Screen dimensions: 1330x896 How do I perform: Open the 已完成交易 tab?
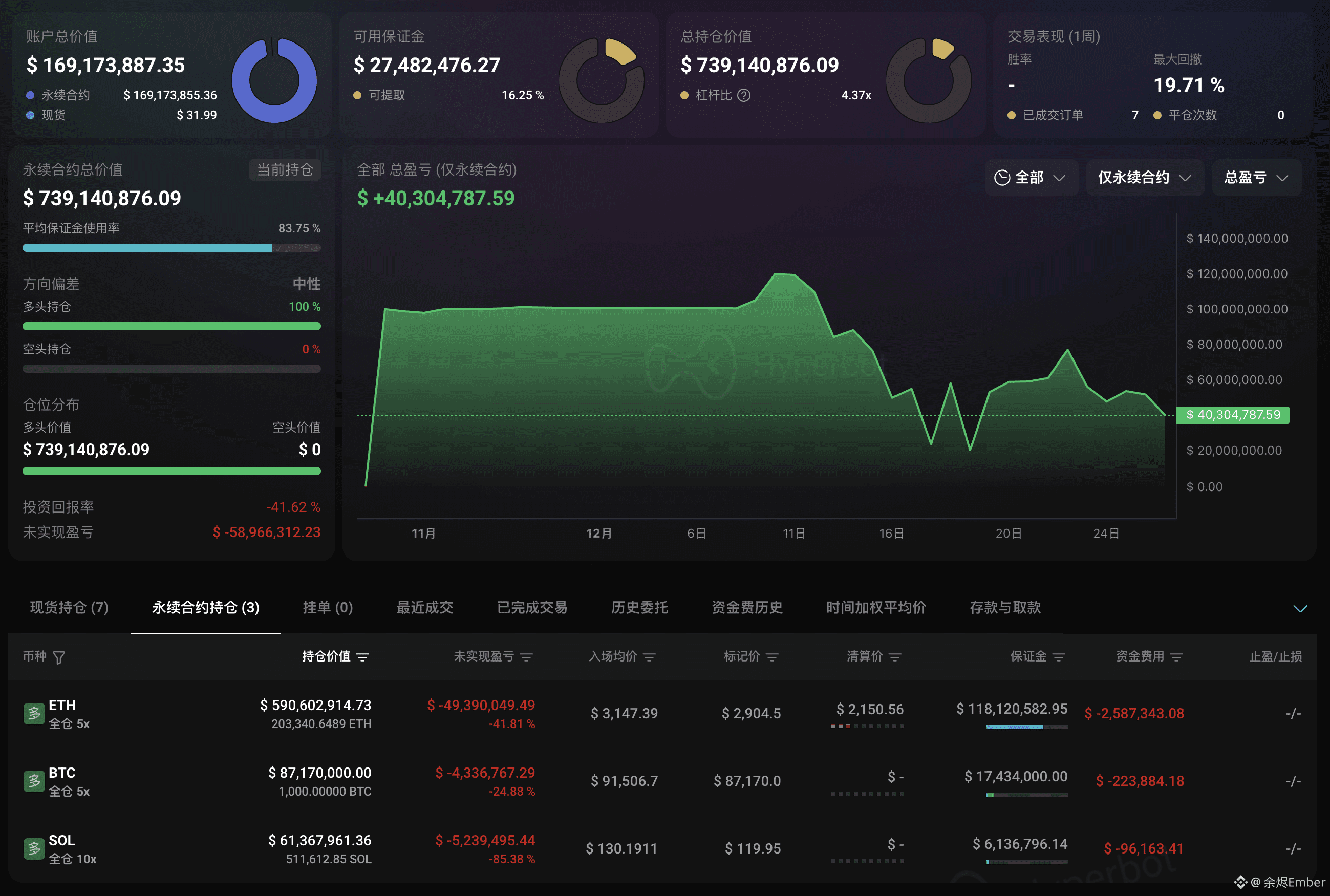pyautogui.click(x=532, y=607)
